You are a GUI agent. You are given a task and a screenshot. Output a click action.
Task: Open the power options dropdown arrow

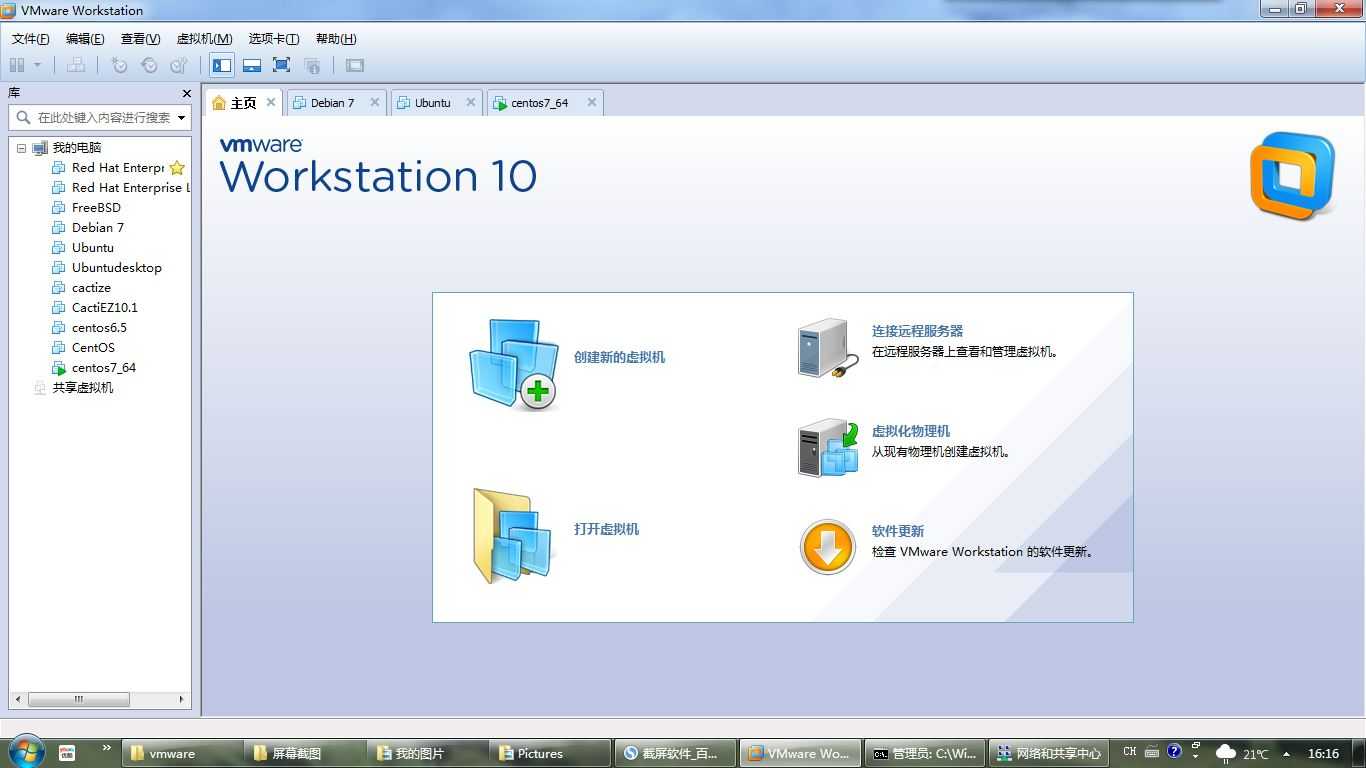37,65
